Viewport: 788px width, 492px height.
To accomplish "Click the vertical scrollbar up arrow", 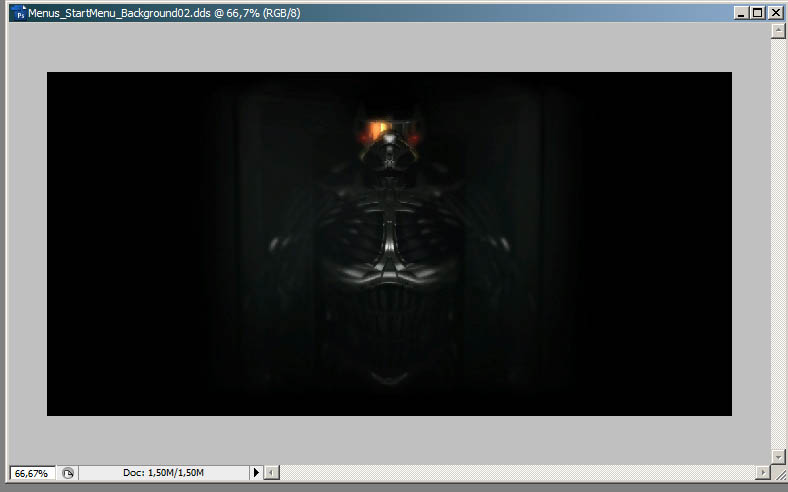I will point(778,31).
